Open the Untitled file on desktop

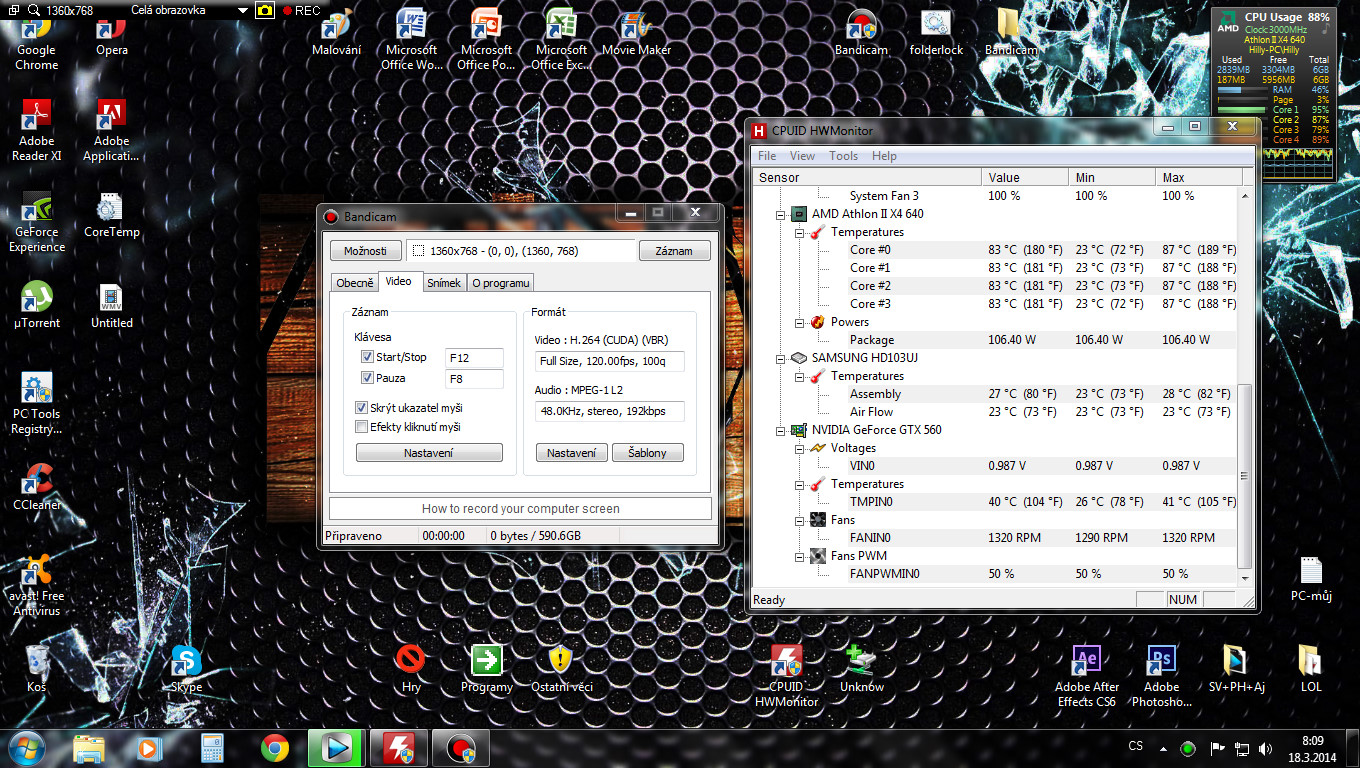point(112,306)
